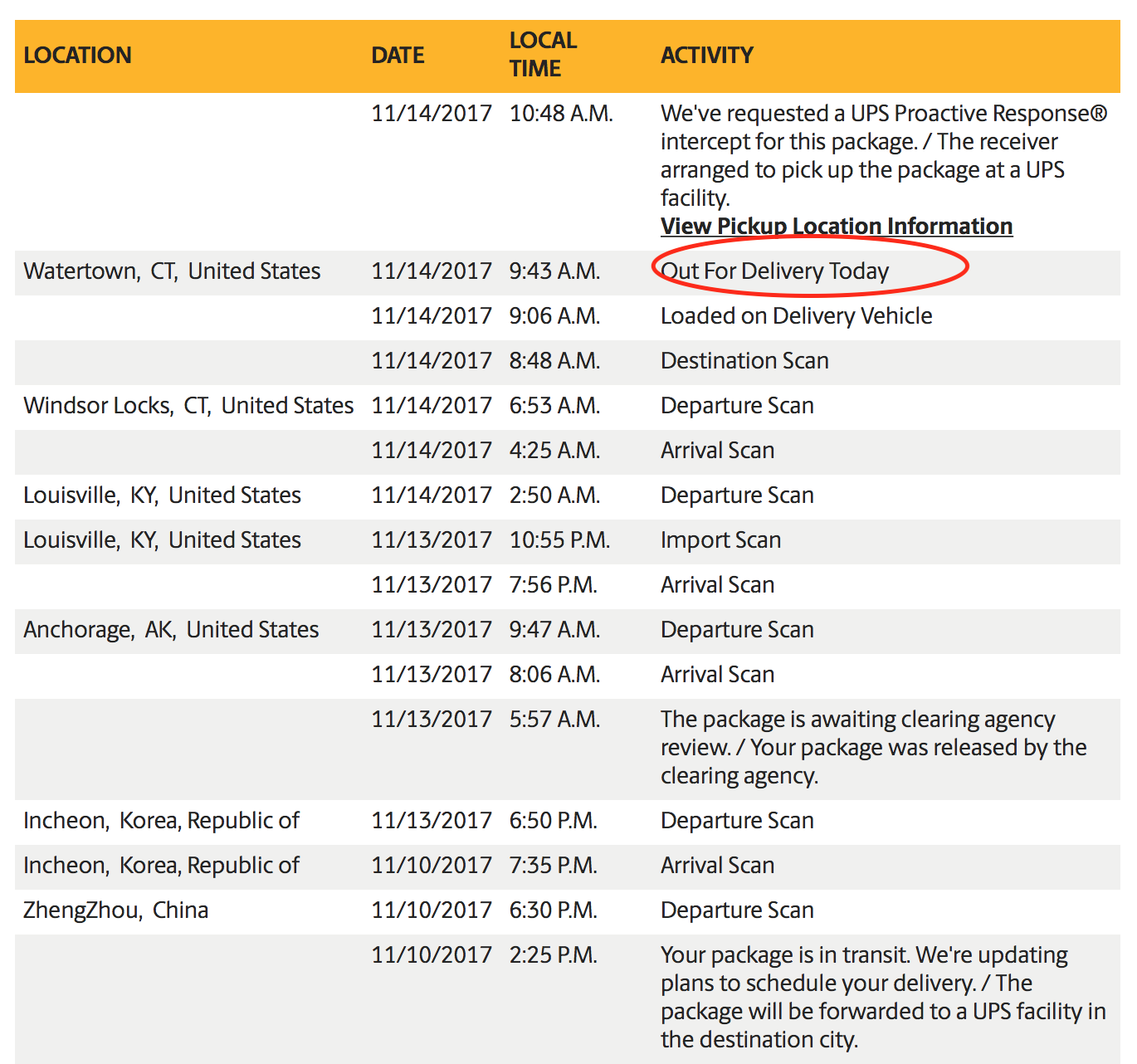Open the View Pickup Location Information link
This screenshot has height=1064, width=1137.
pos(836,226)
